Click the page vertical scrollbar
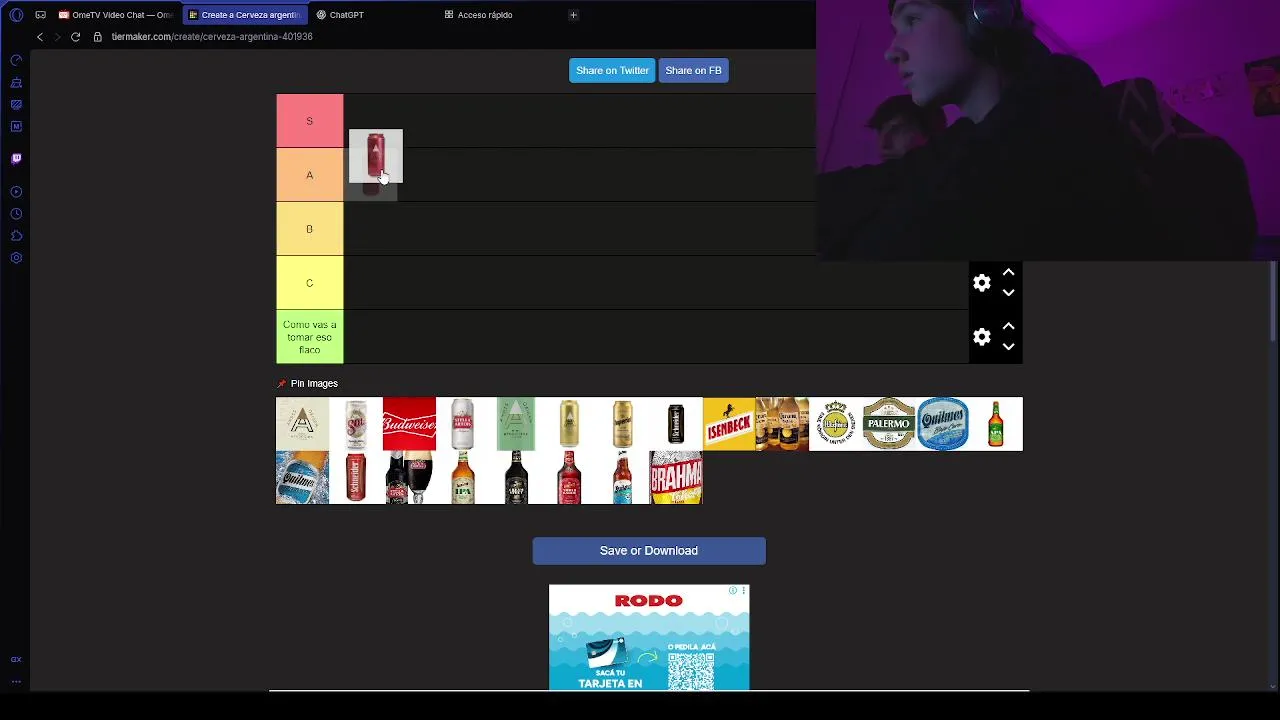 (x=1273, y=300)
